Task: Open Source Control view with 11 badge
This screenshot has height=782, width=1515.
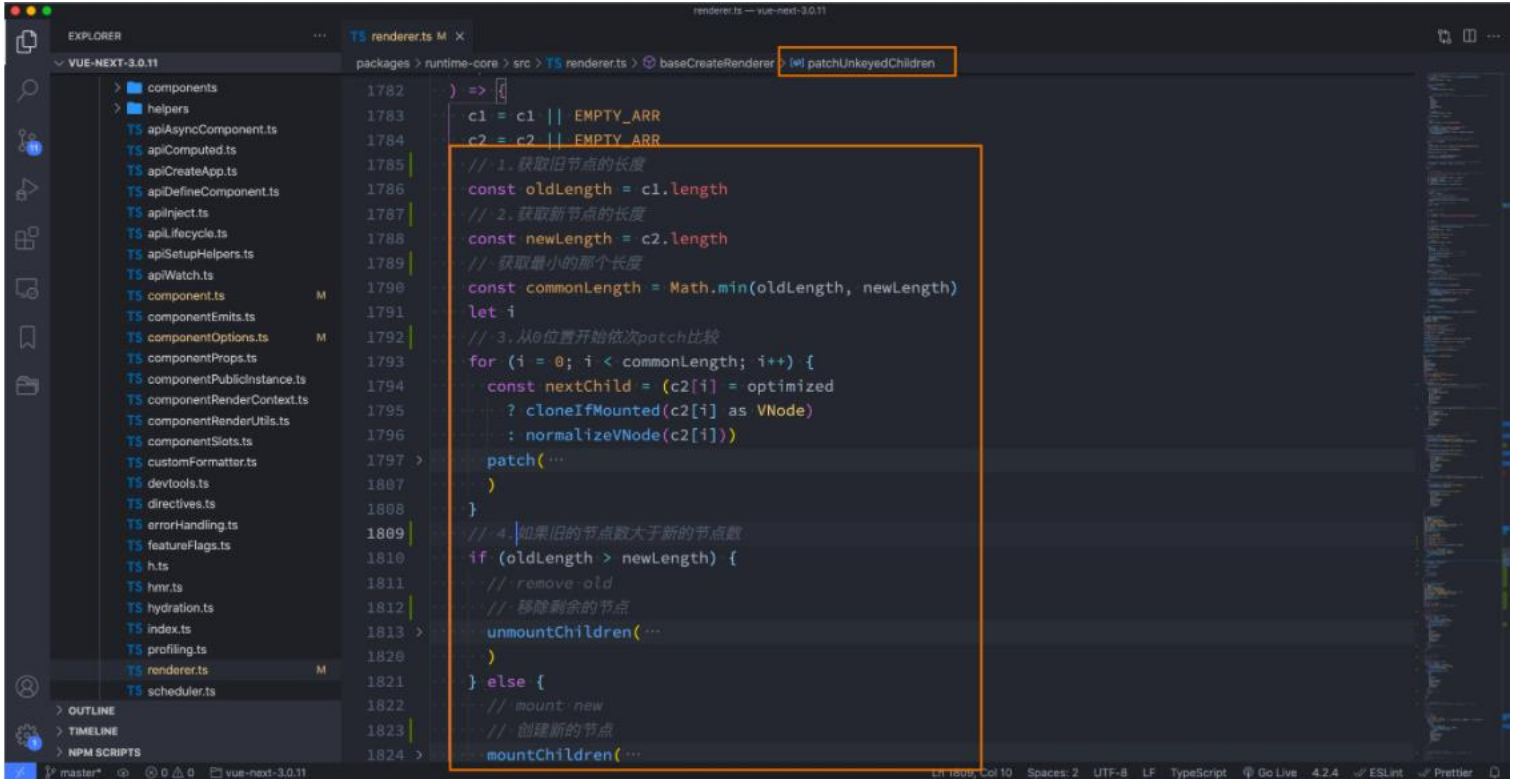Action: pos(28,141)
